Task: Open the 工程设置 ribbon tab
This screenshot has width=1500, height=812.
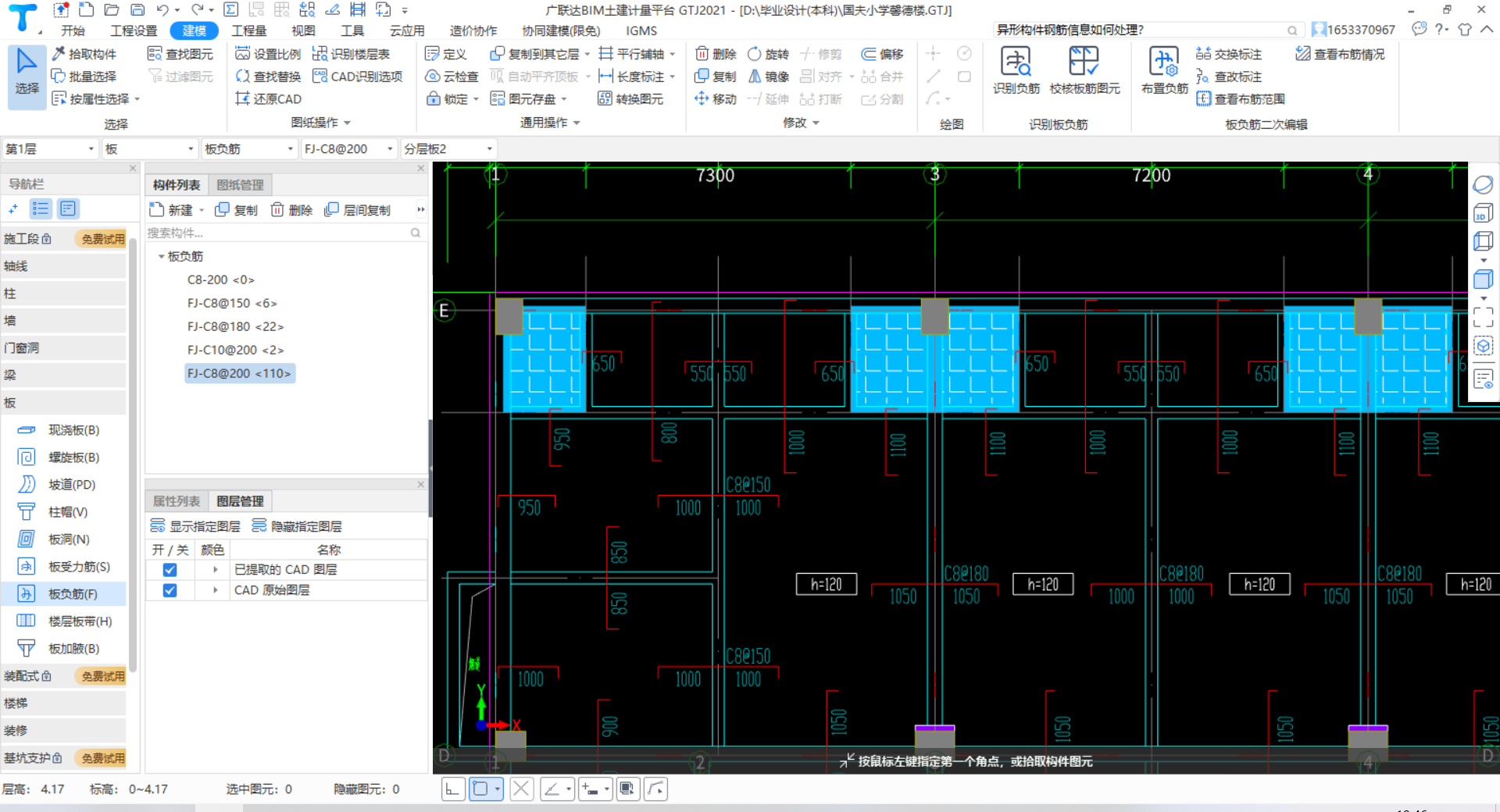Action: (134, 30)
